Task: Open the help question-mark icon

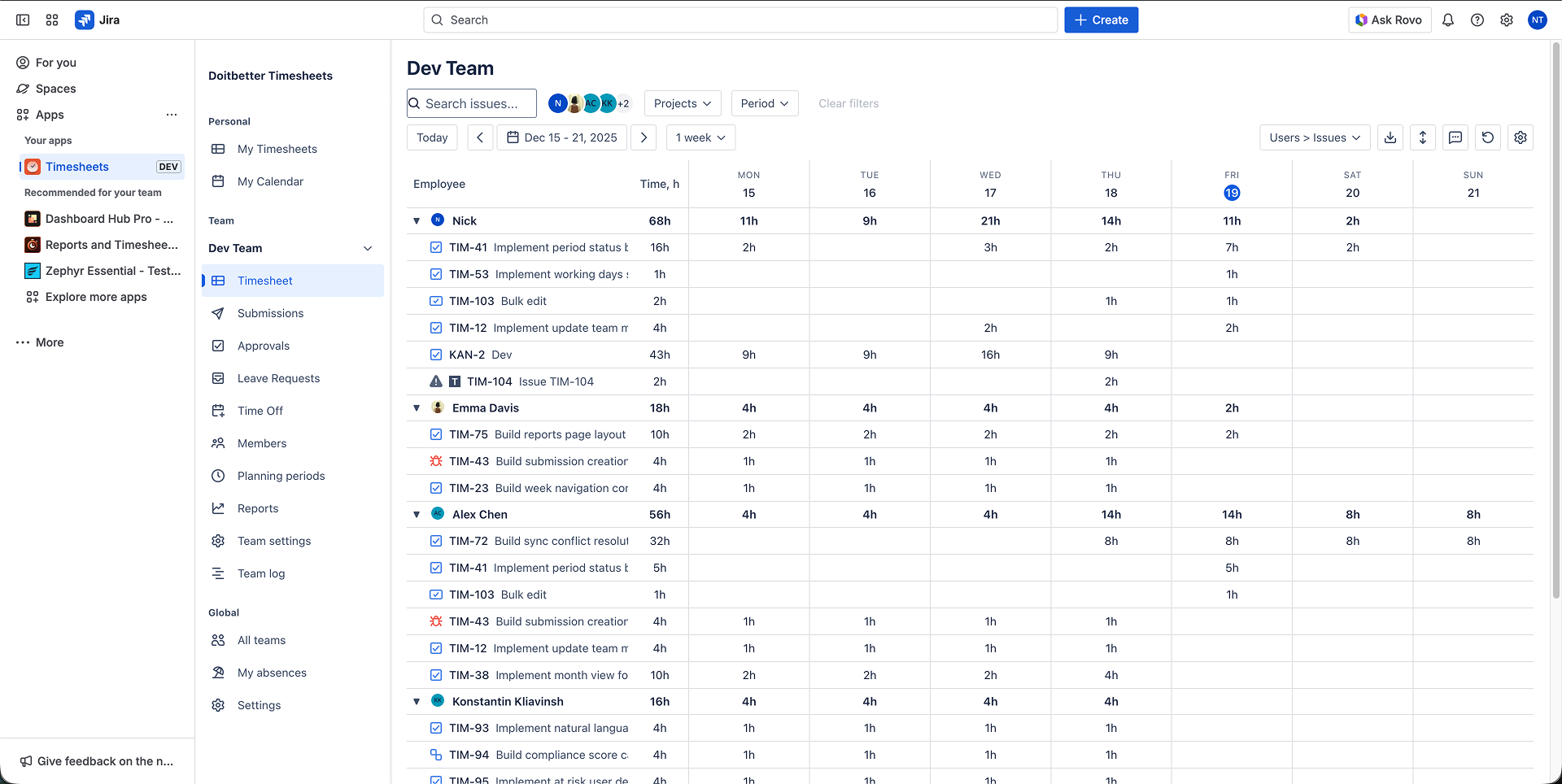Action: pyautogui.click(x=1477, y=20)
